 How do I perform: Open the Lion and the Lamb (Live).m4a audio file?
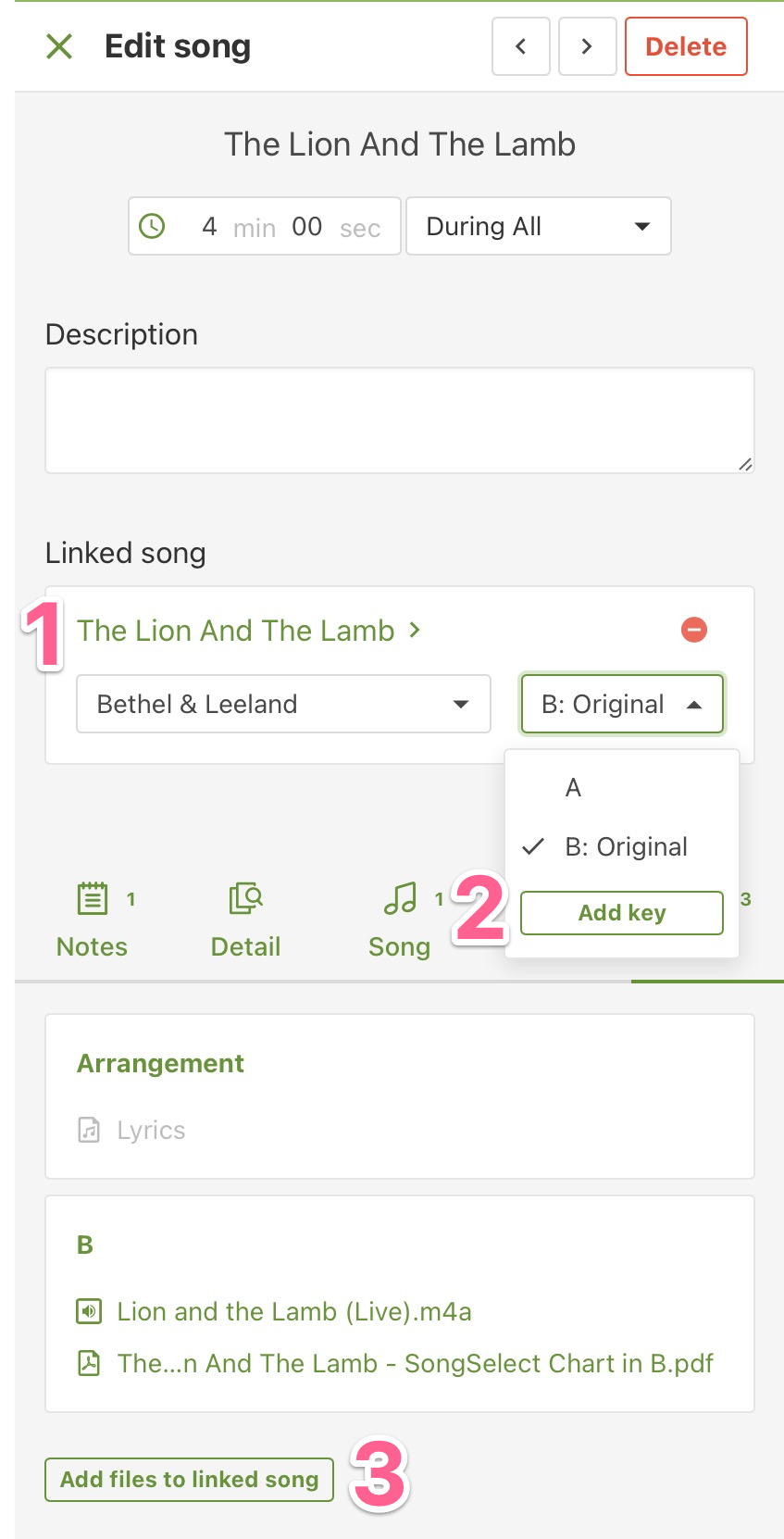(293, 1311)
